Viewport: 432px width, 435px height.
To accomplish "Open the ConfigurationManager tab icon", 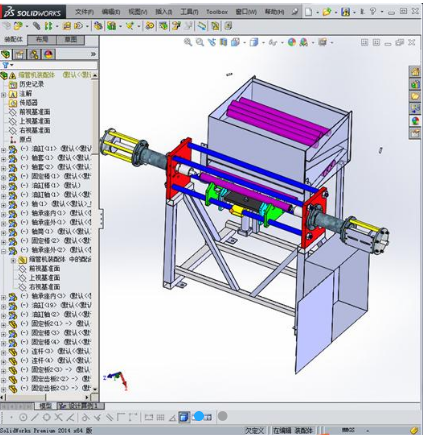I will pyautogui.click(x=34, y=54).
